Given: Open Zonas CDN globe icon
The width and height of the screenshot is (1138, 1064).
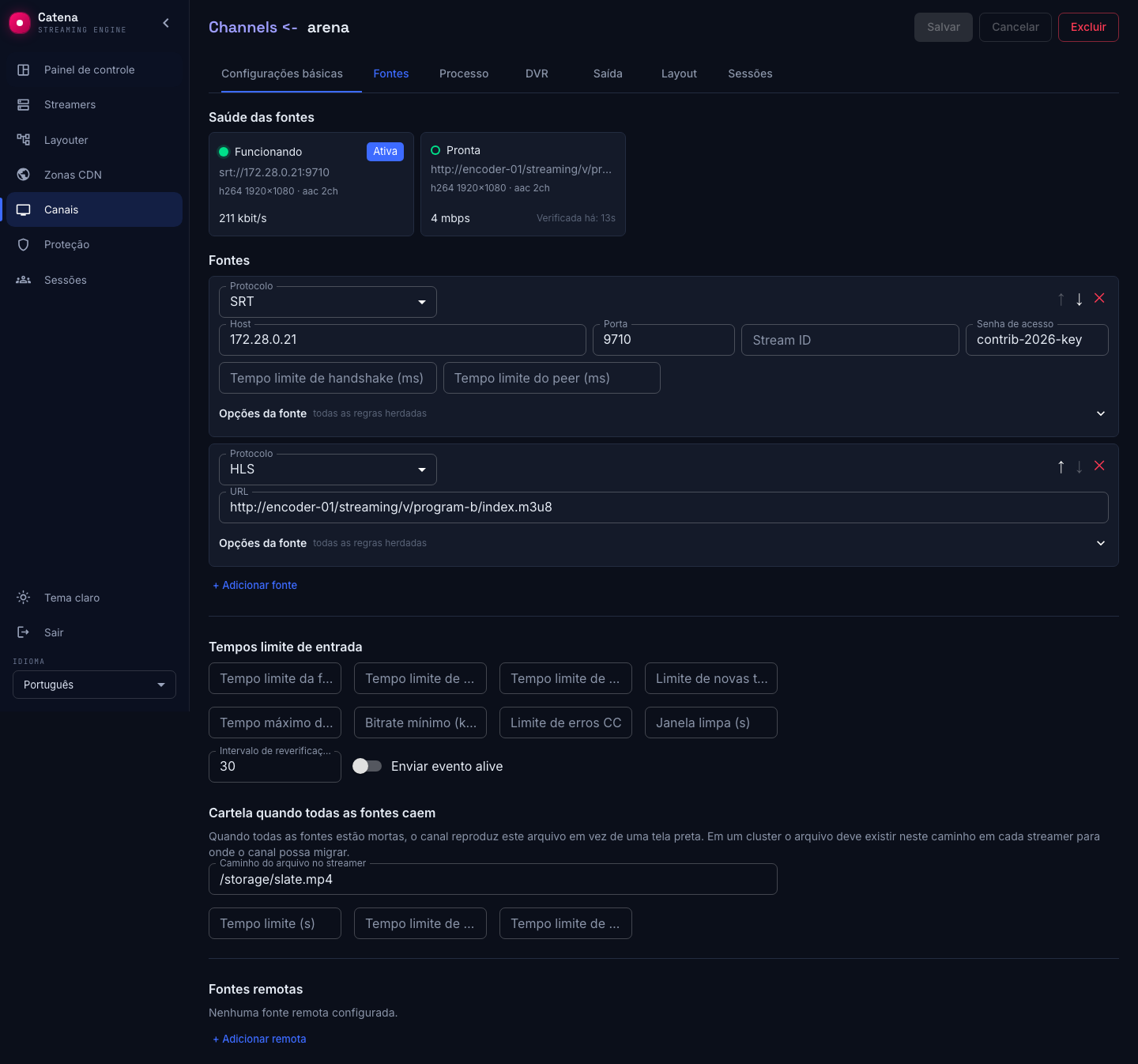Looking at the screenshot, I should click(x=24, y=175).
